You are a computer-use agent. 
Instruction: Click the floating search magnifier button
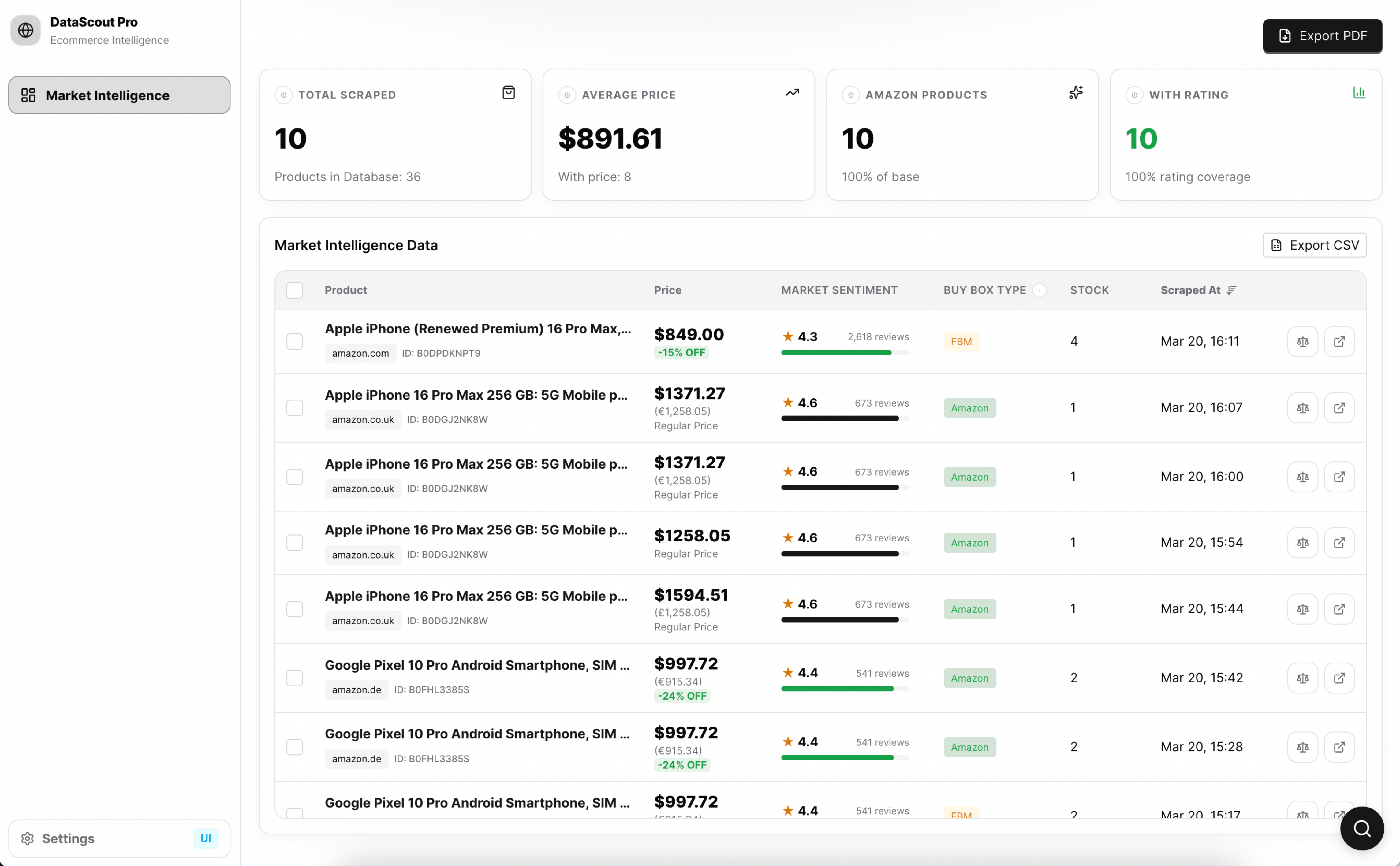pyautogui.click(x=1362, y=828)
